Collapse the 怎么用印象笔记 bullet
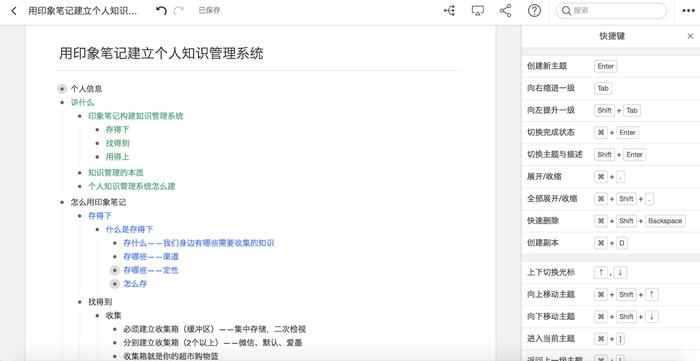Viewport: 700px width, 361px height. [x=62, y=202]
